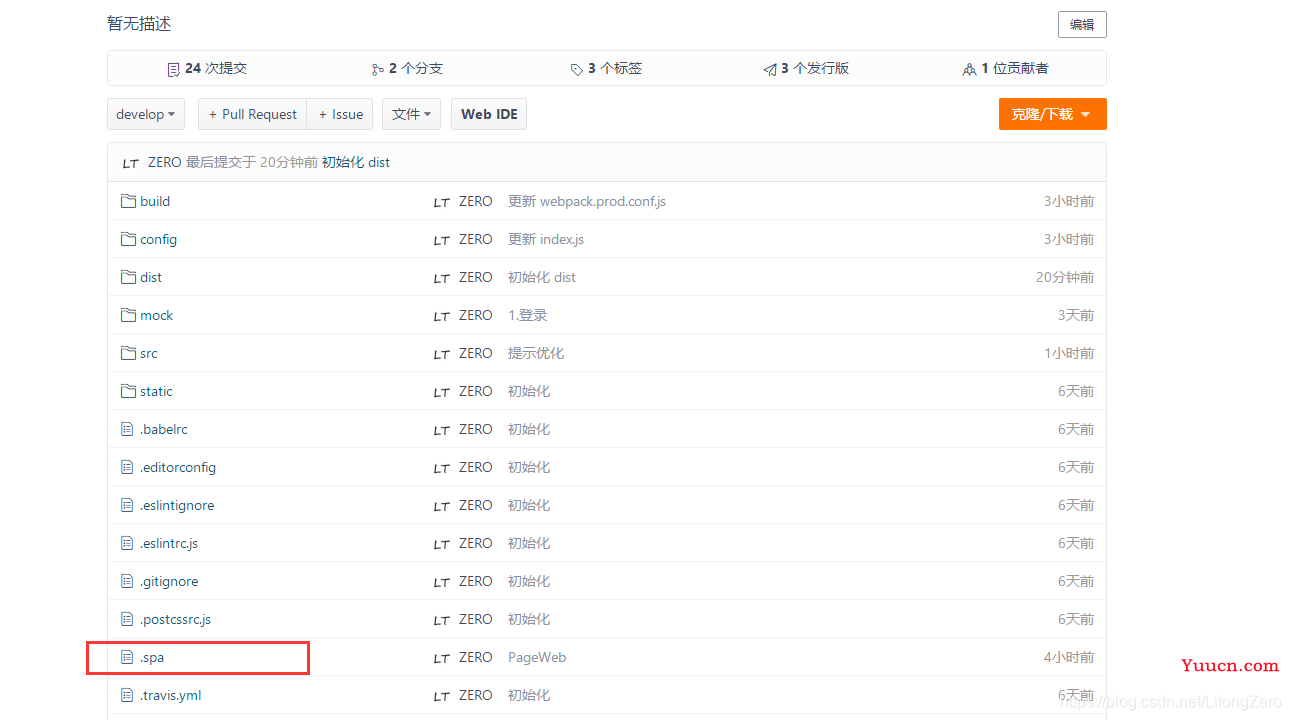Image resolution: width=1291 pixels, height=720 pixels.
Task: Click the LT avatar in the src row
Action: click(x=442, y=354)
